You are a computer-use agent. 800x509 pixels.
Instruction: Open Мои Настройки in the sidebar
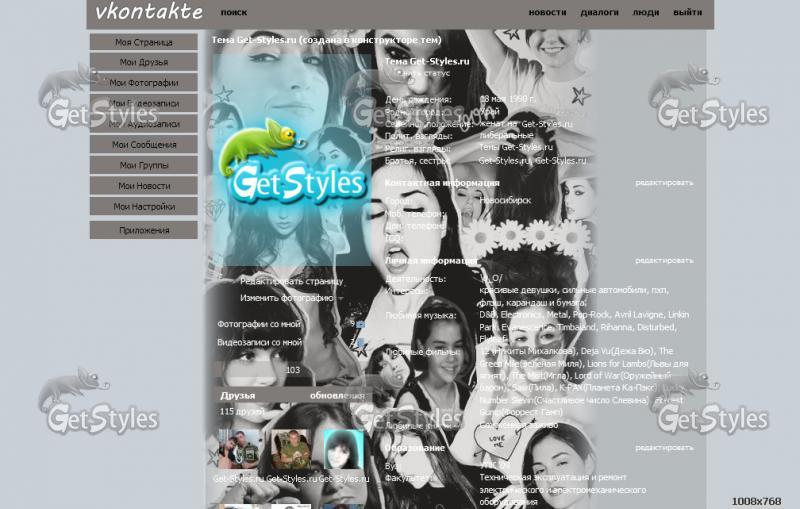coord(143,207)
